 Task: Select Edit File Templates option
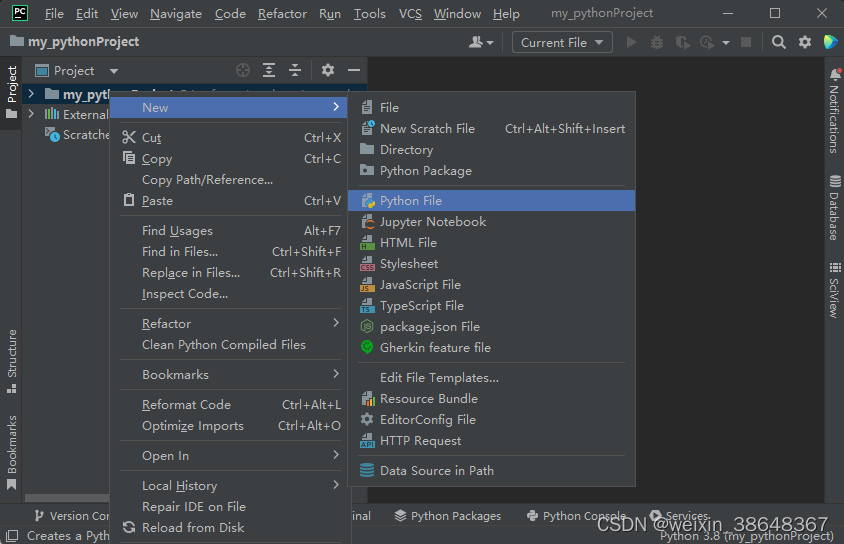491,378
